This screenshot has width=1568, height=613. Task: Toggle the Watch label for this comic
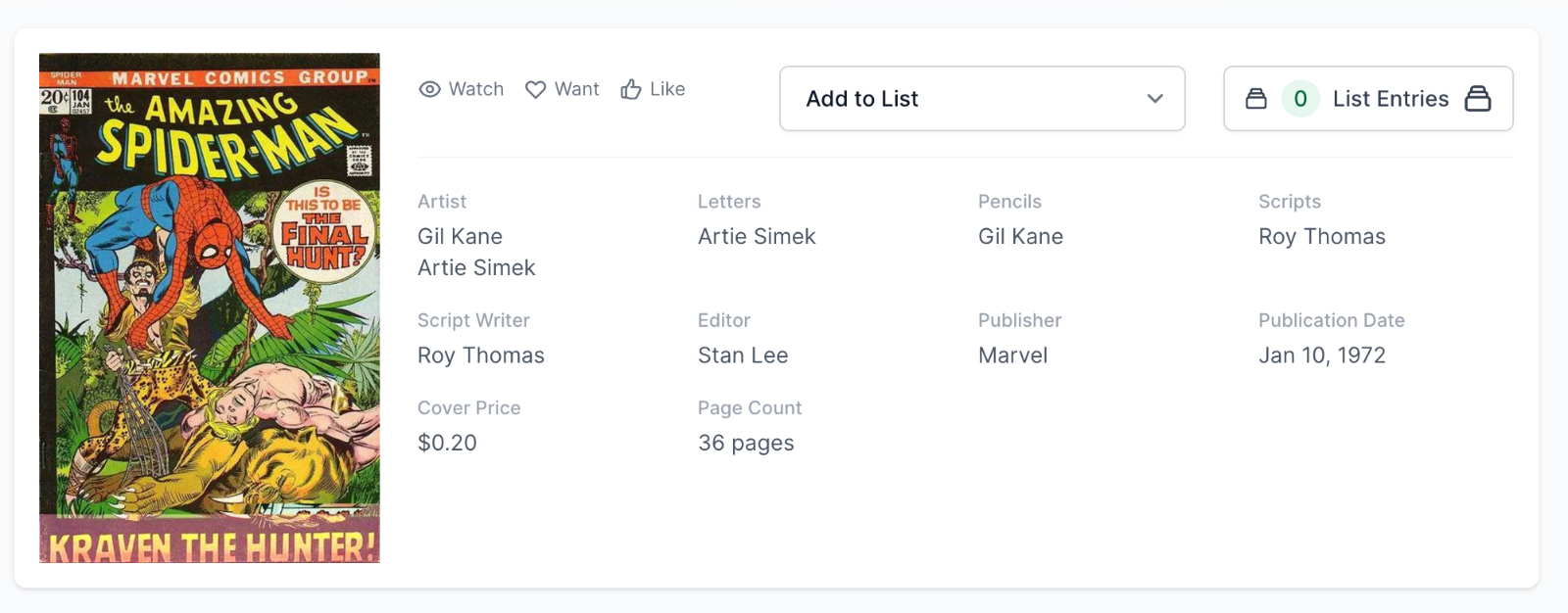(476, 89)
